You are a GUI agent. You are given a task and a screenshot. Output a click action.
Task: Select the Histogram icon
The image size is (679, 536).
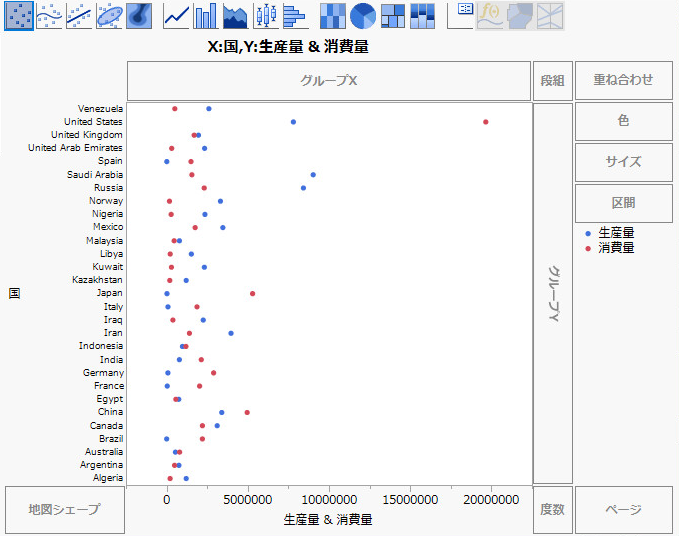[x=293, y=15]
